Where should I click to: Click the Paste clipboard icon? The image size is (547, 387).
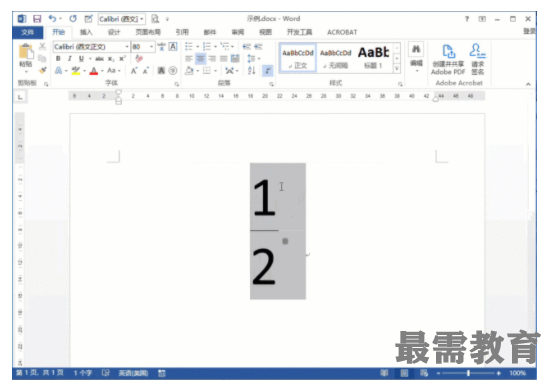[26, 52]
